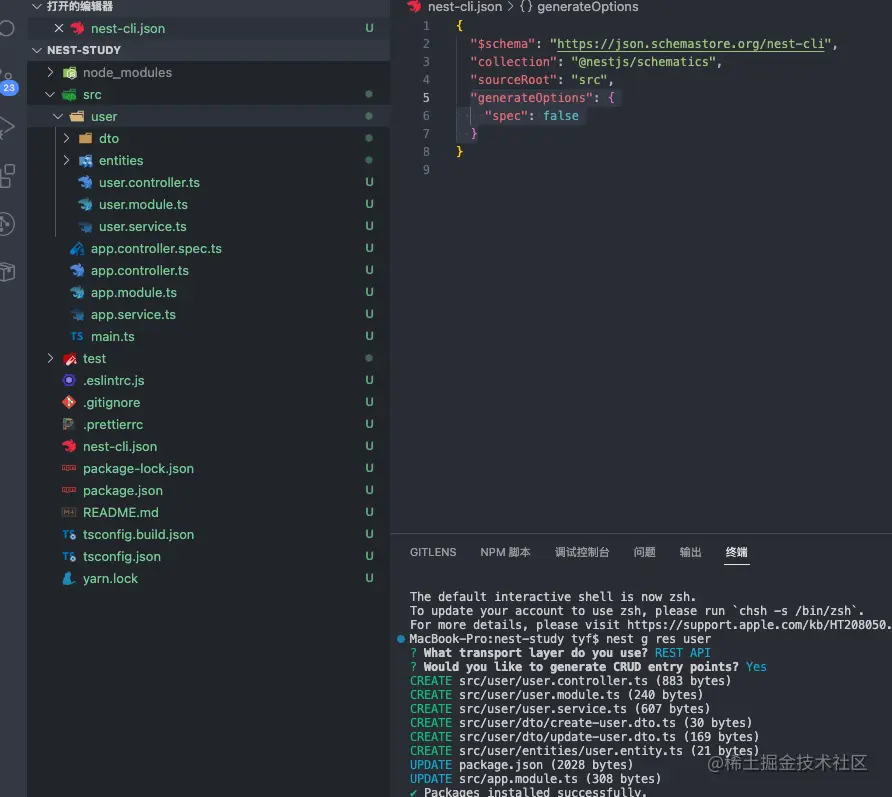Expand the node_modules folder chevron
The height and width of the screenshot is (797, 892).
click(x=50, y=72)
